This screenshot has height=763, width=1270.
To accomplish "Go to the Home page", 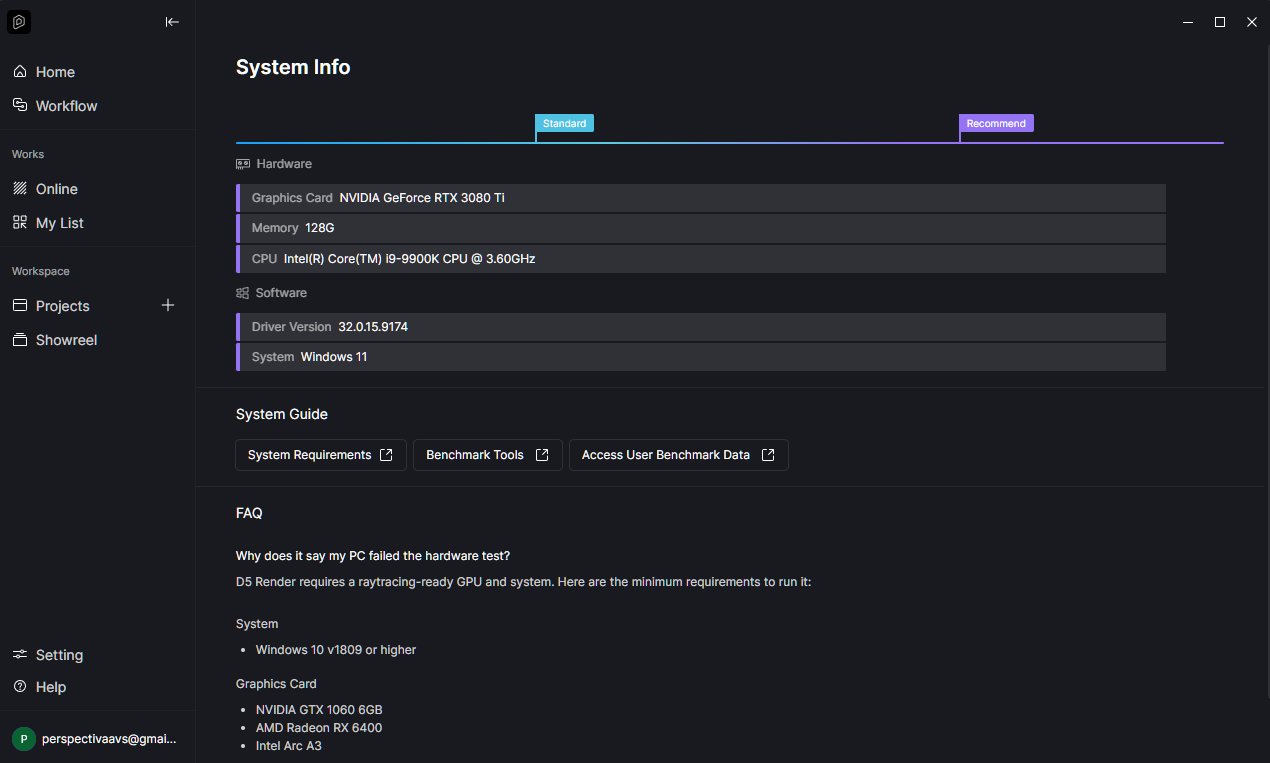I will [x=55, y=72].
